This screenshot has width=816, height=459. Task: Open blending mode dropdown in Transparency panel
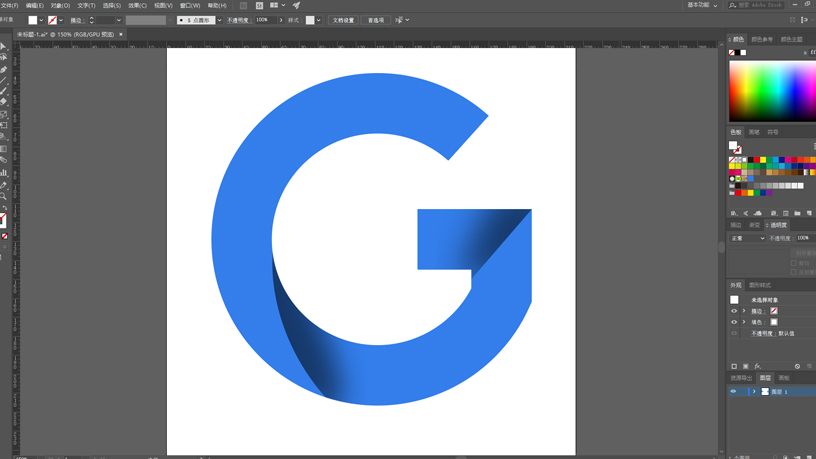[x=748, y=238]
